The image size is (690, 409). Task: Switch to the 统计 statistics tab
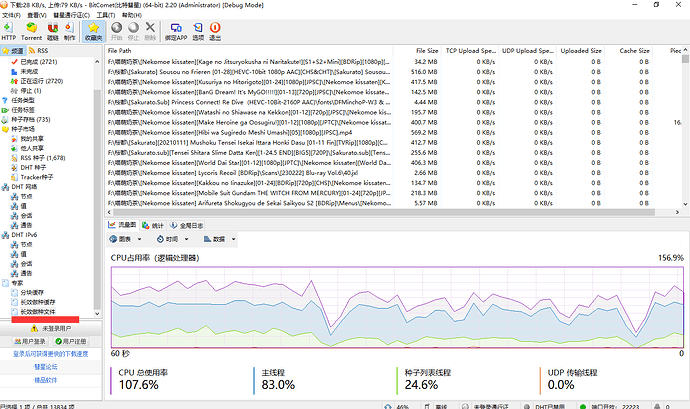tap(153, 225)
